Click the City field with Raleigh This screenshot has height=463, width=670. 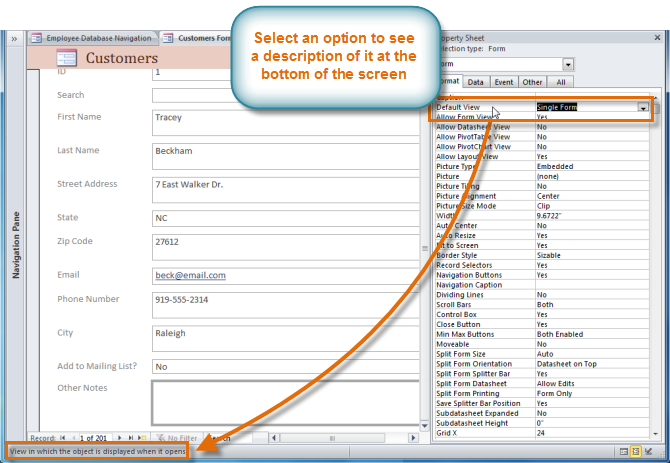(285, 339)
